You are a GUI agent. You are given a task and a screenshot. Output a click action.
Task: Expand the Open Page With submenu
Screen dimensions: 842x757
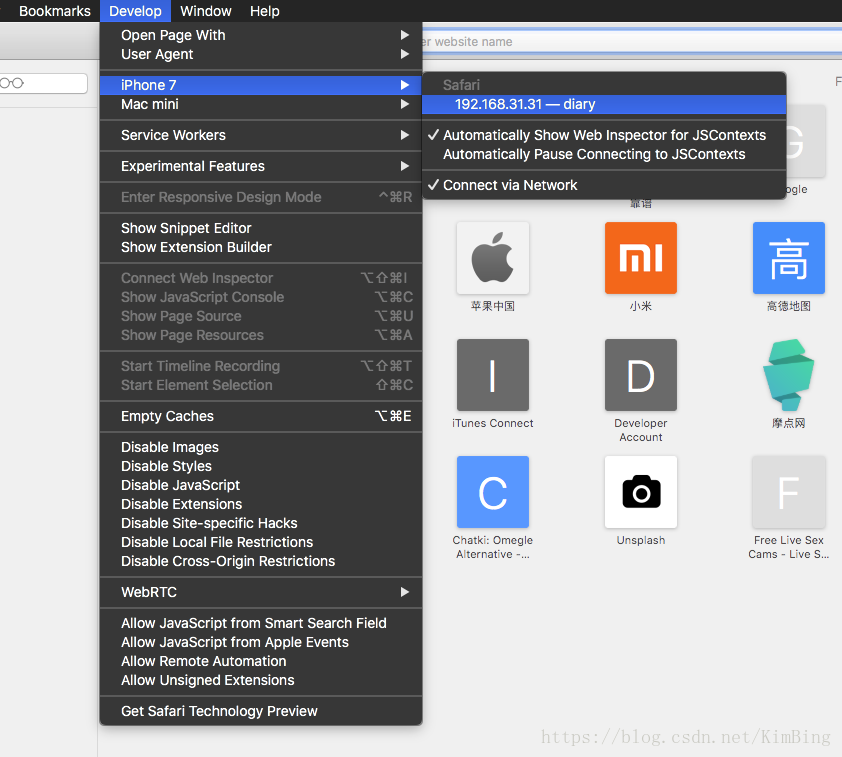click(x=261, y=35)
